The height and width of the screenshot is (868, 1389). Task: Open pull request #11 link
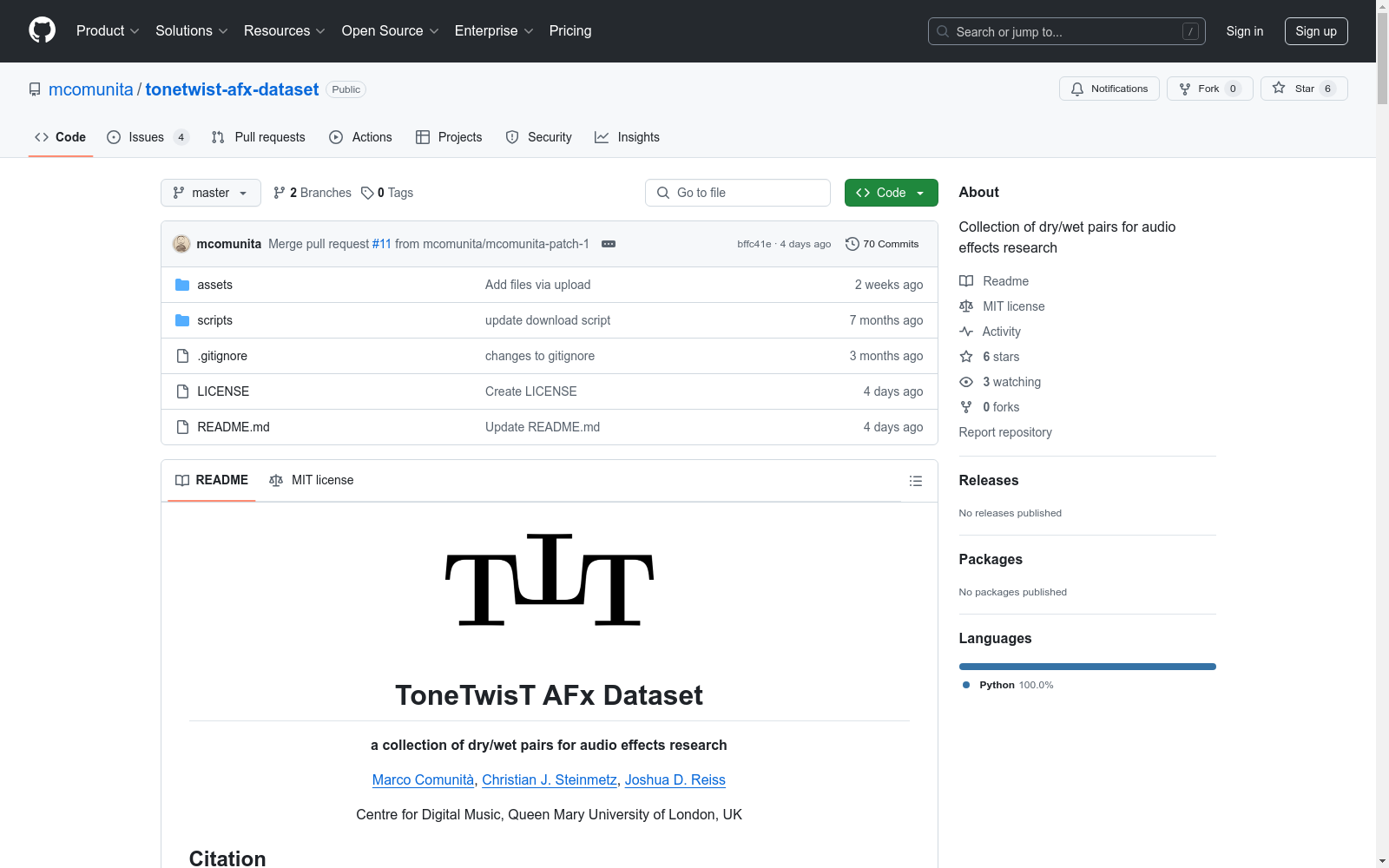tap(382, 244)
